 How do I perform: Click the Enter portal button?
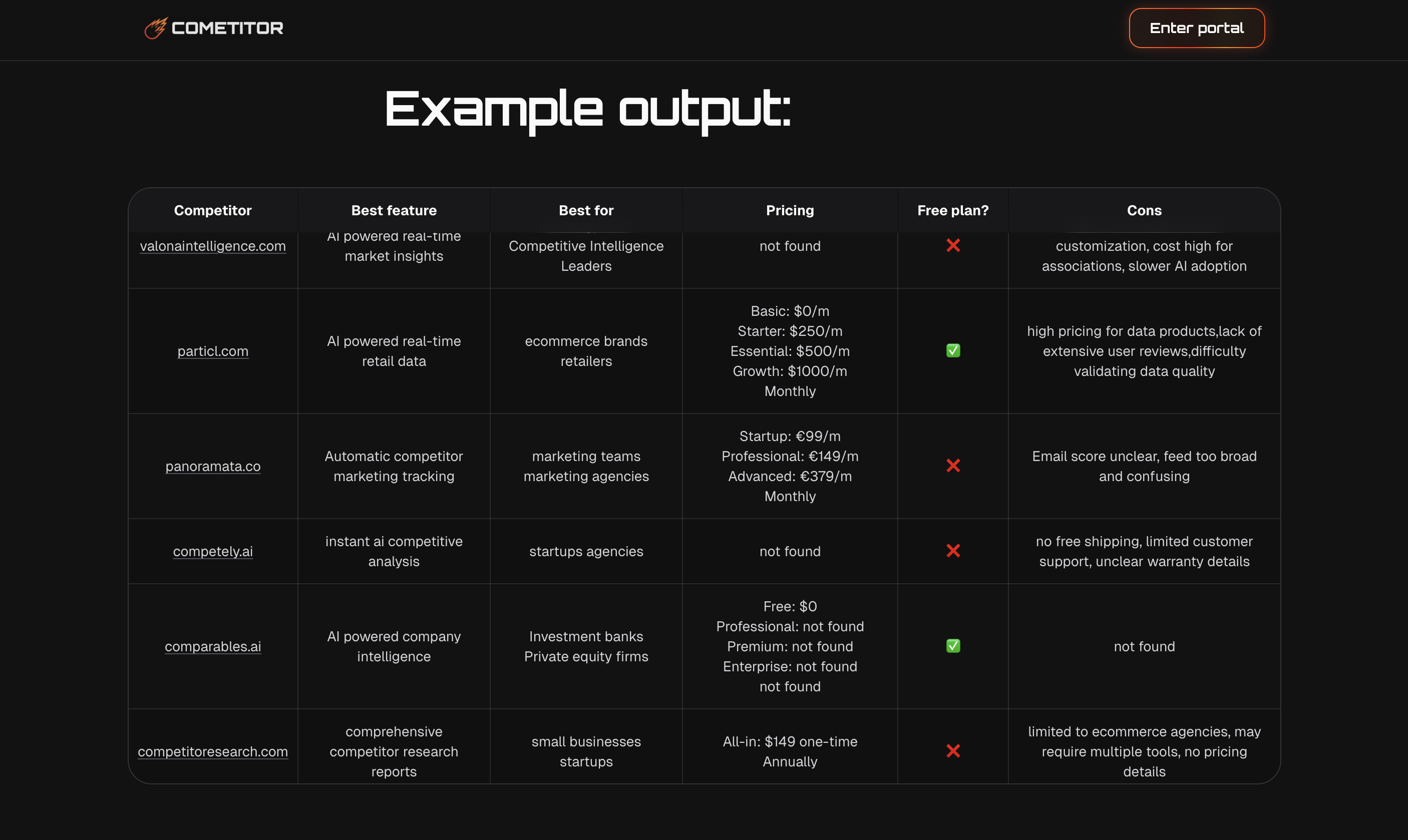1196,27
